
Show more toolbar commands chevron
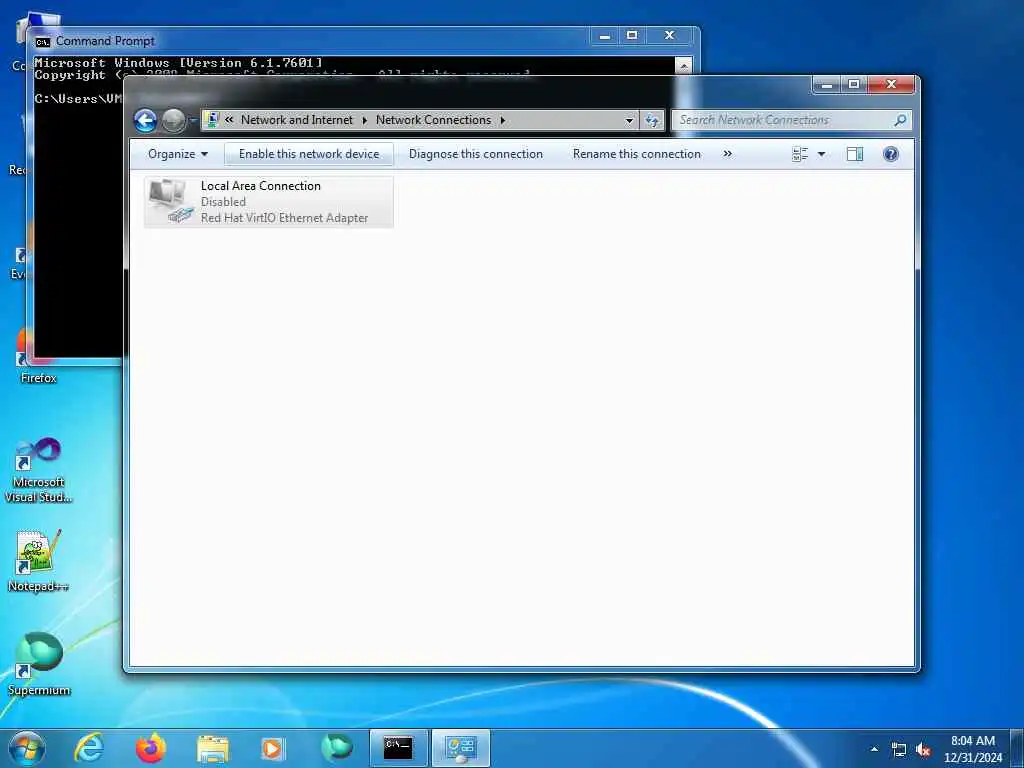728,154
